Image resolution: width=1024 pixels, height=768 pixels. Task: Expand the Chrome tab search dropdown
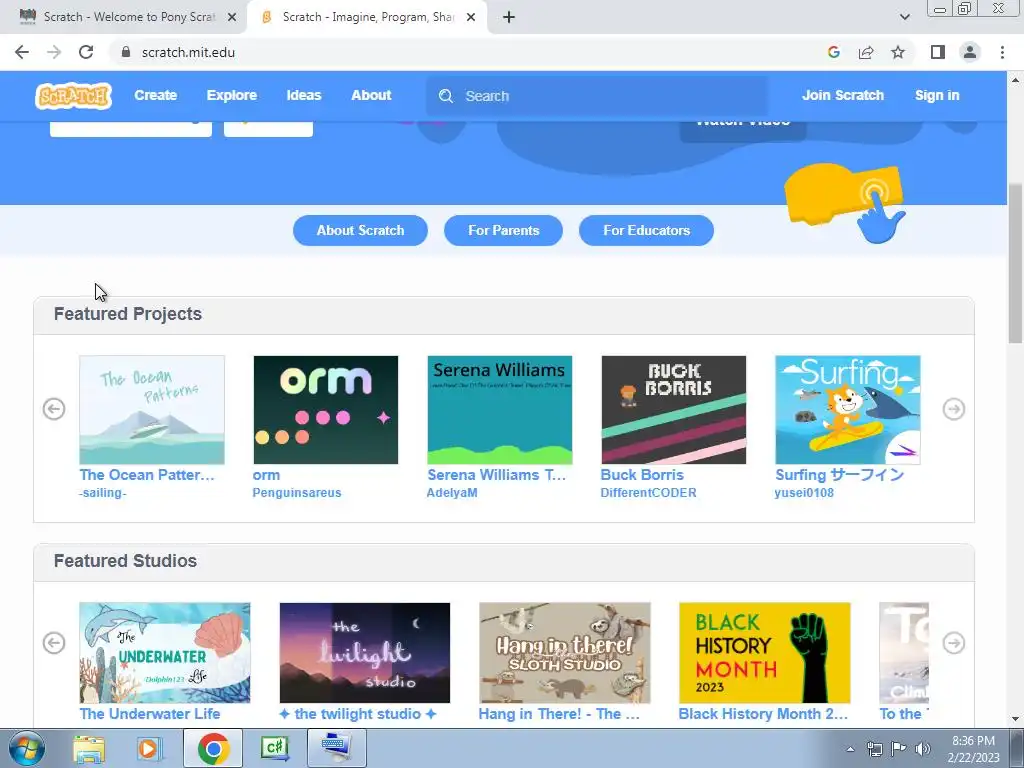pos(904,17)
